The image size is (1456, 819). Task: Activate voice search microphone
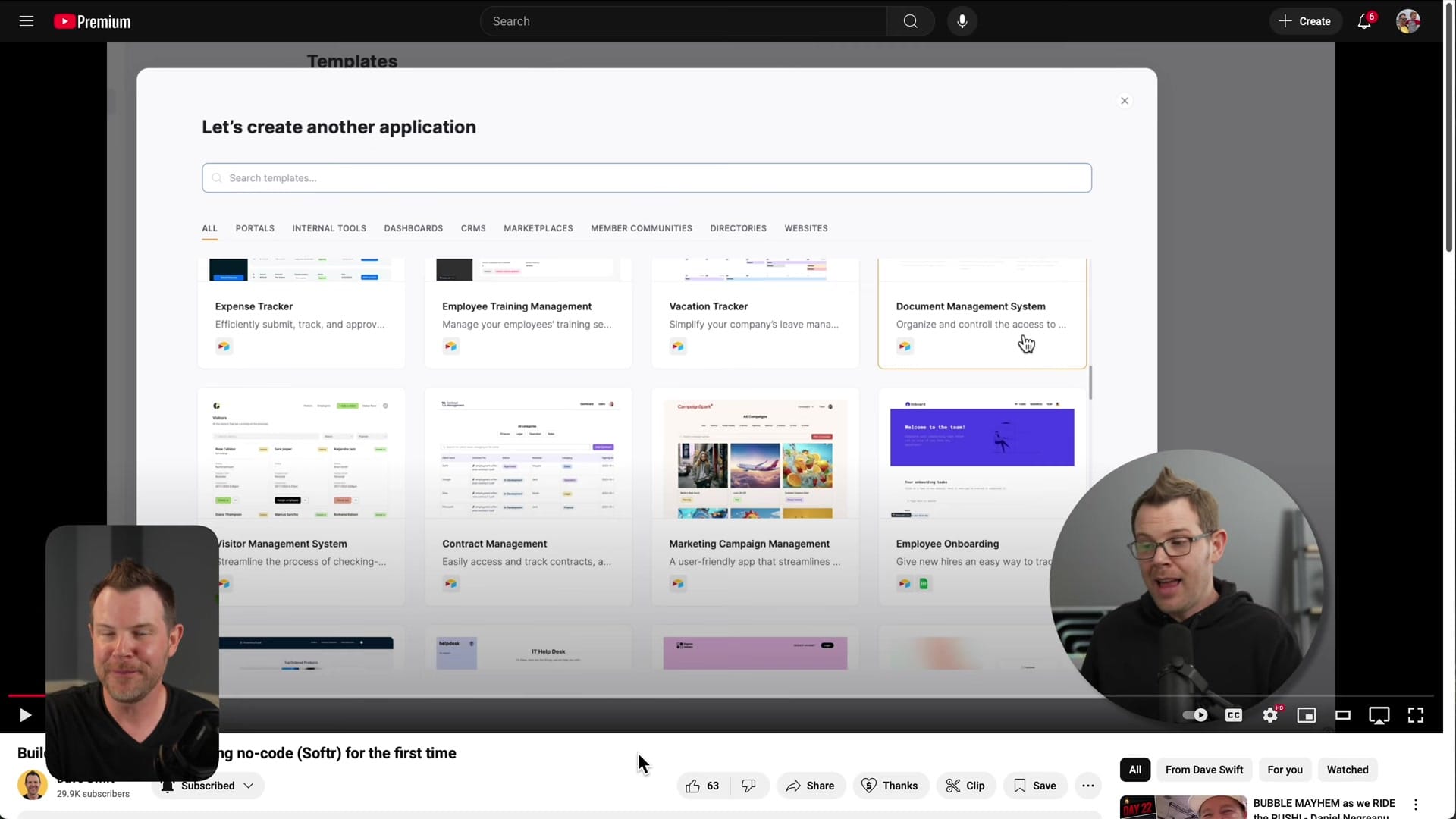(x=962, y=21)
